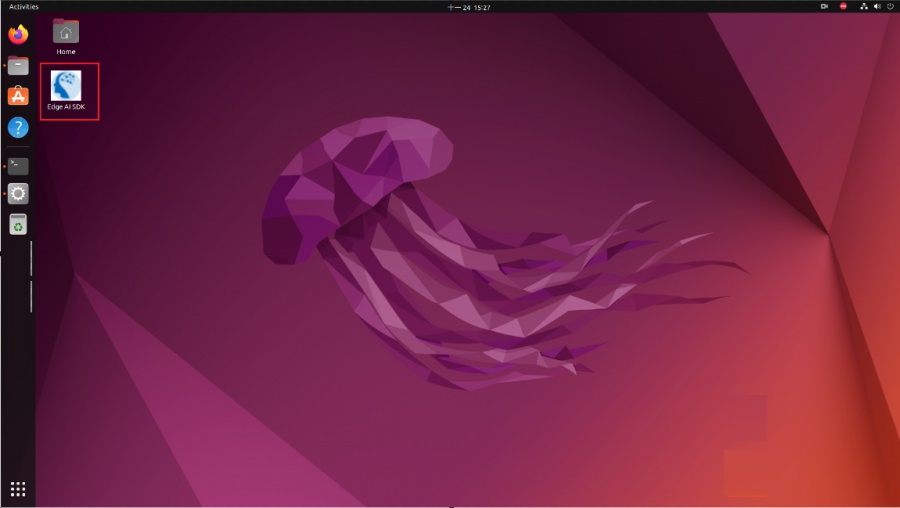Open Ubuntu Software from the dock
Image resolution: width=900 pixels, height=508 pixels.
pos(18,96)
